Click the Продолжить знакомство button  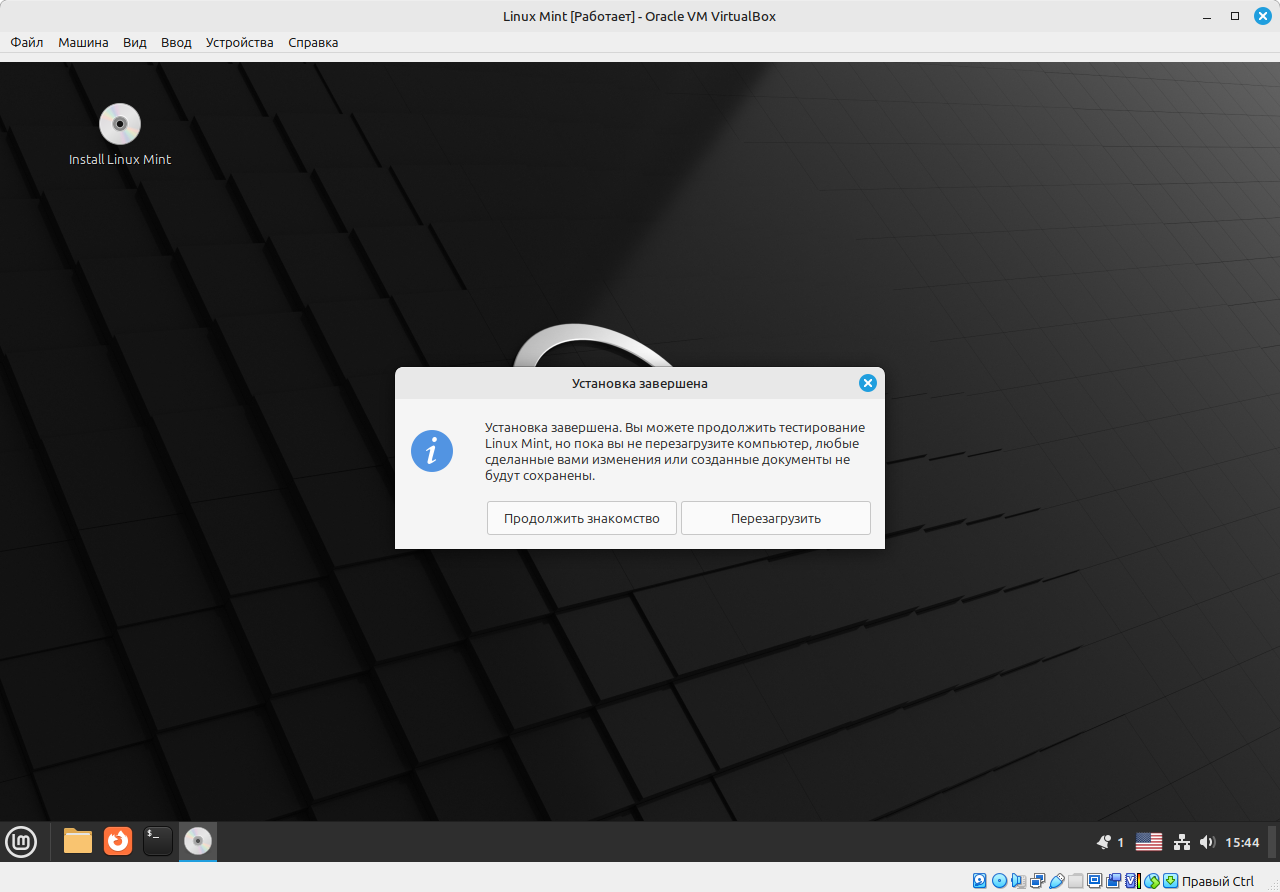582,518
